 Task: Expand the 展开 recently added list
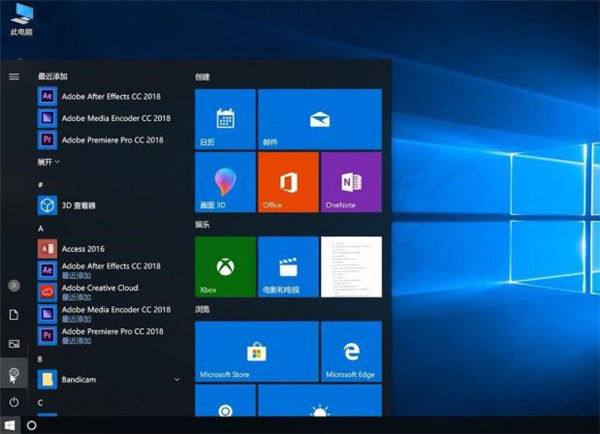(49, 161)
